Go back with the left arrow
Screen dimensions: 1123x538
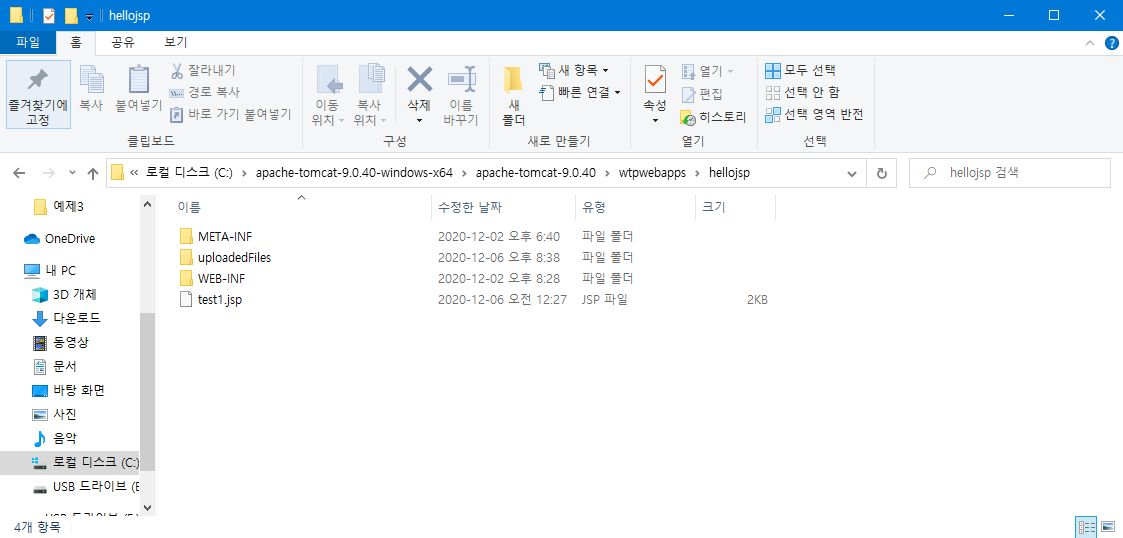click(x=19, y=173)
